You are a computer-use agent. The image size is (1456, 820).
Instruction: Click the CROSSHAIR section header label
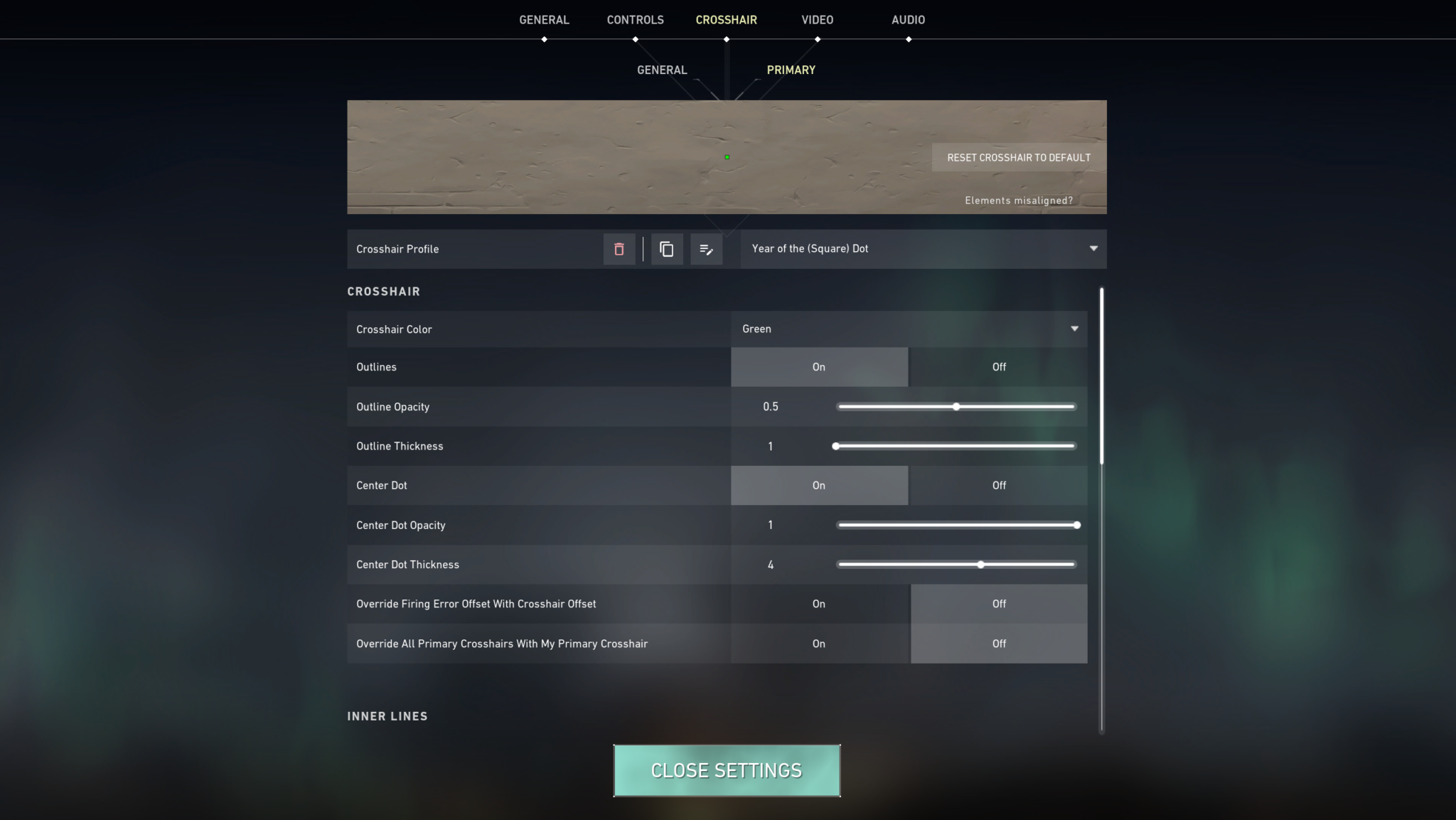[384, 291]
